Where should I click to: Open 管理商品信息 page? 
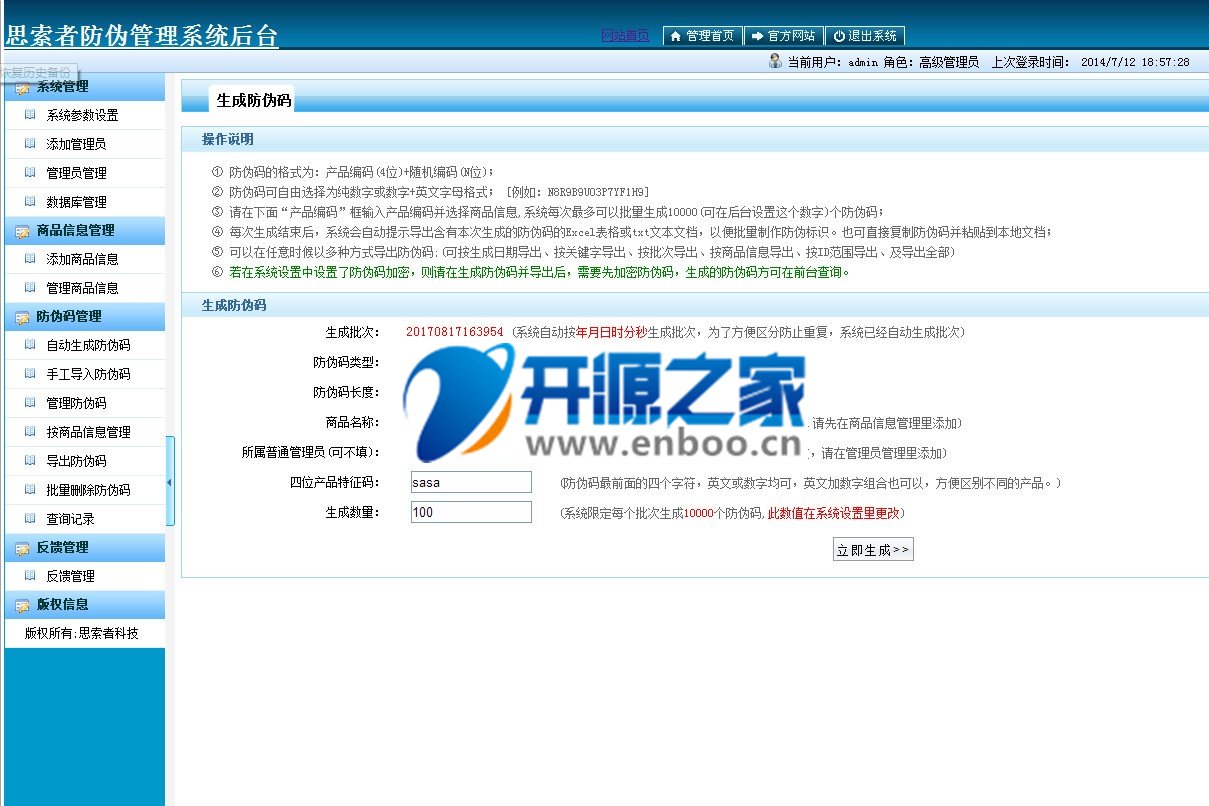82,288
